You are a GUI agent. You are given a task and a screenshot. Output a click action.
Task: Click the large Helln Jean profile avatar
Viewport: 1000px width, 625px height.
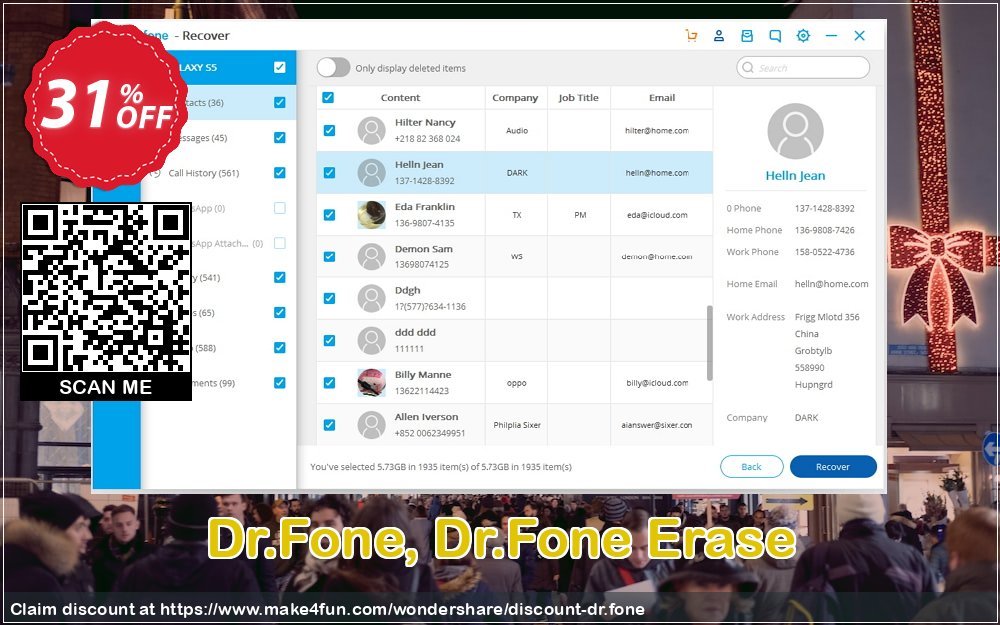(795, 131)
